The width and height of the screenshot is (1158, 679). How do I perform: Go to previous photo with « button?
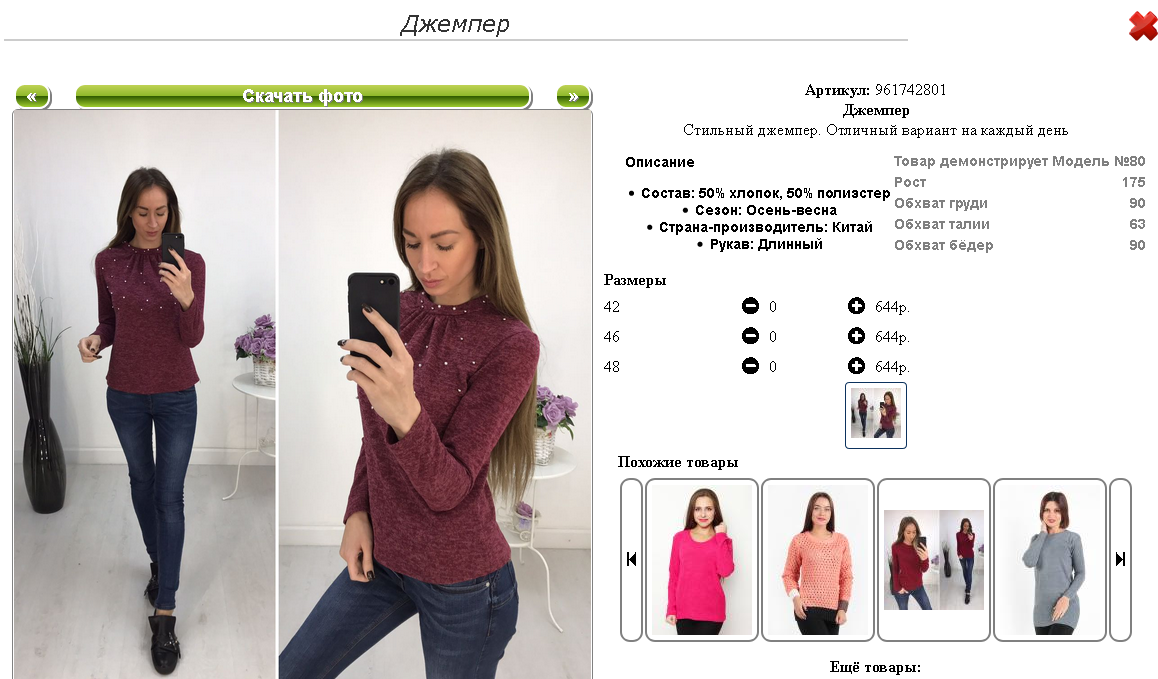click(32, 96)
